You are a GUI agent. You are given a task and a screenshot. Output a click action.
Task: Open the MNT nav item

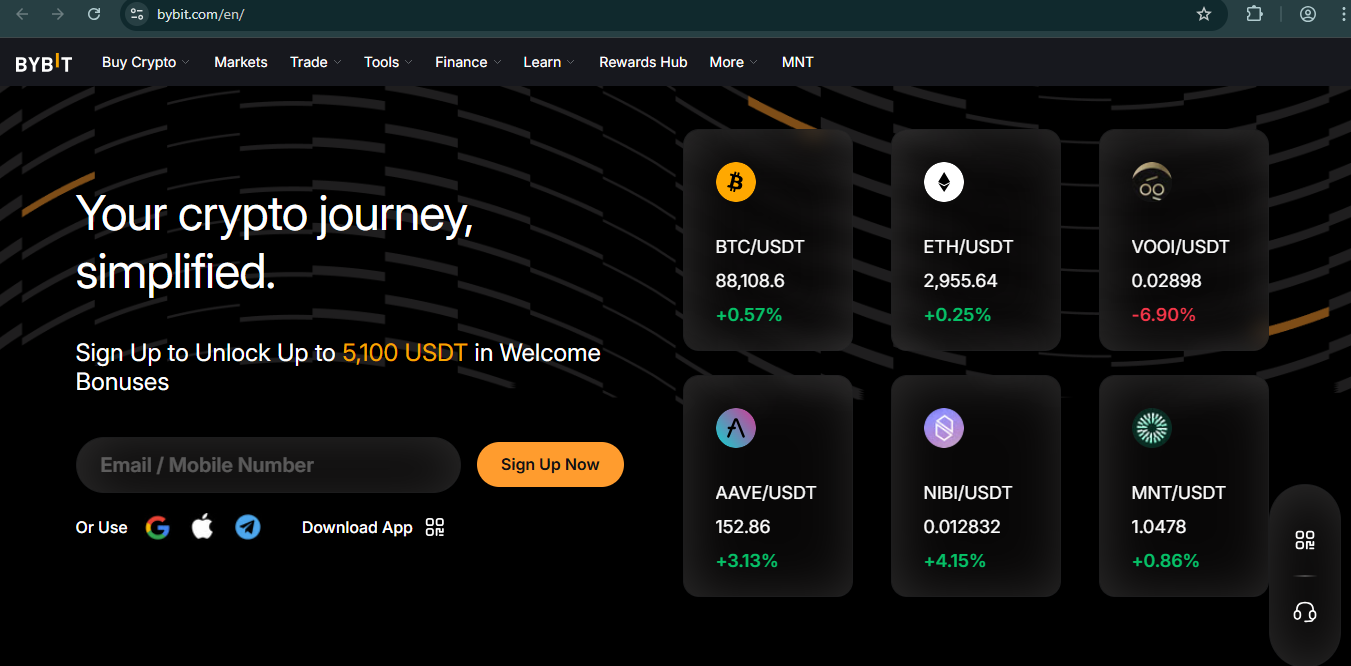pyautogui.click(x=798, y=62)
